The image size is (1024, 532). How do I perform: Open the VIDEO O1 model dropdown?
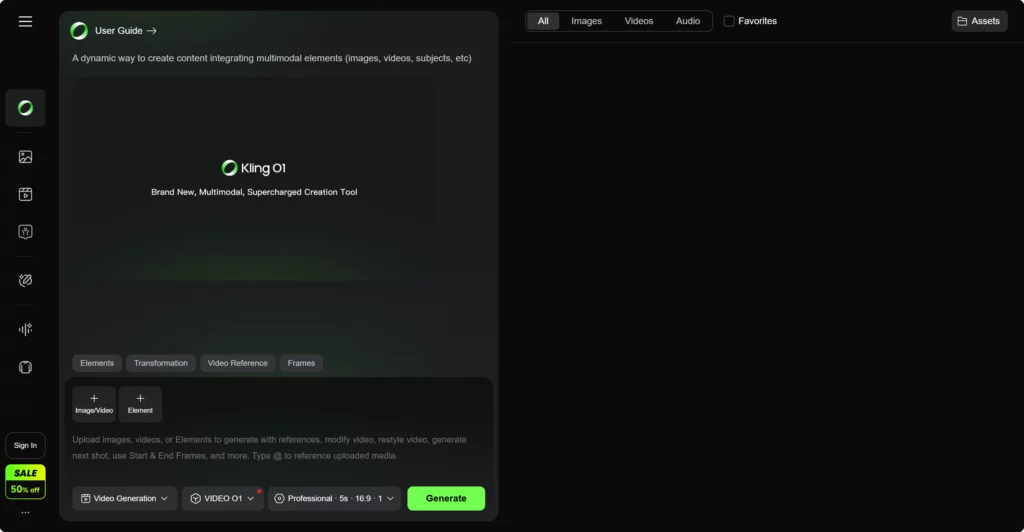click(223, 498)
